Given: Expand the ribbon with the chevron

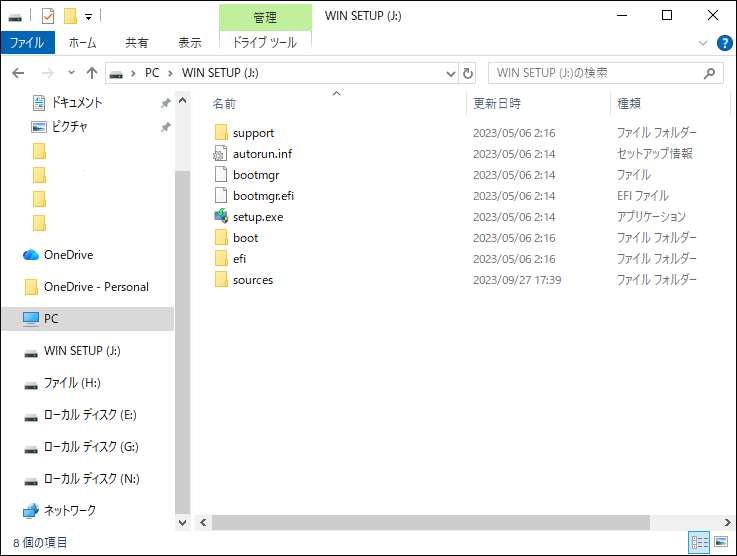Looking at the screenshot, I should pos(703,43).
